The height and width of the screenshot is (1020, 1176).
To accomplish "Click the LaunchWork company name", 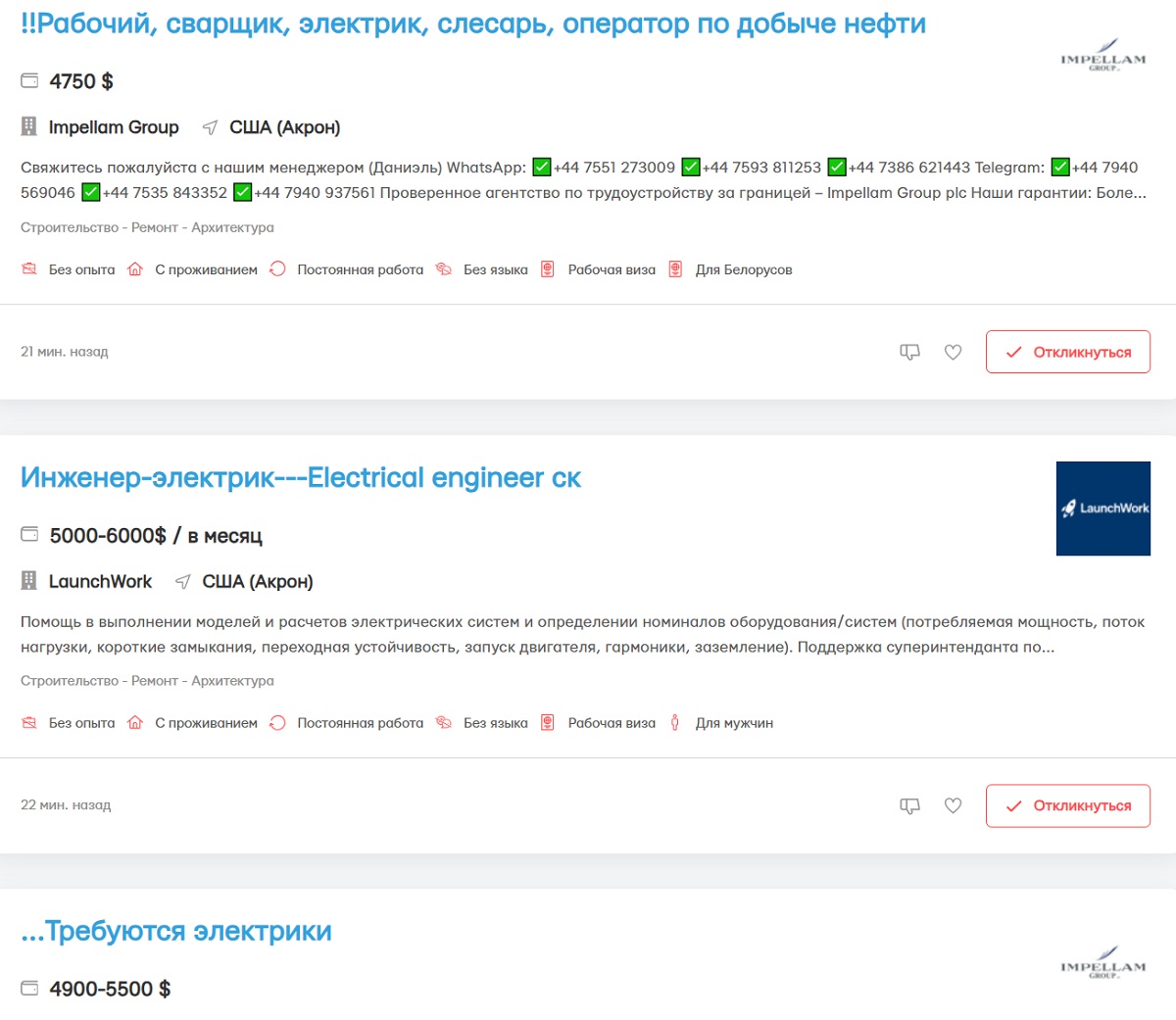I will pyautogui.click(x=100, y=582).
